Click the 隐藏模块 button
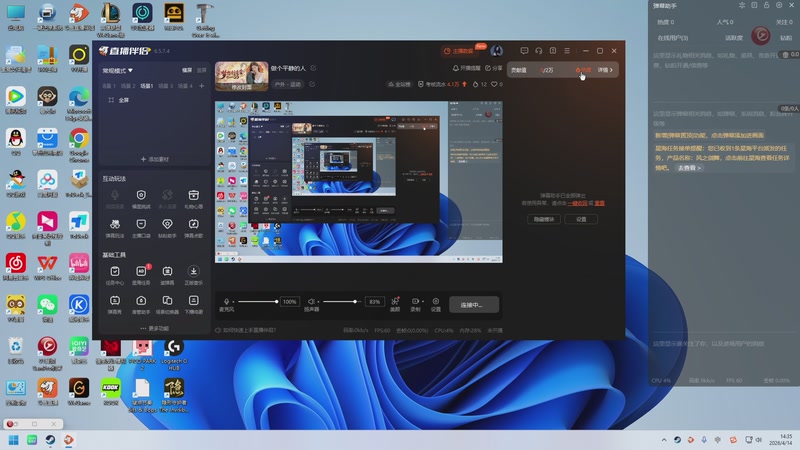800x450 pixels. [x=544, y=219]
